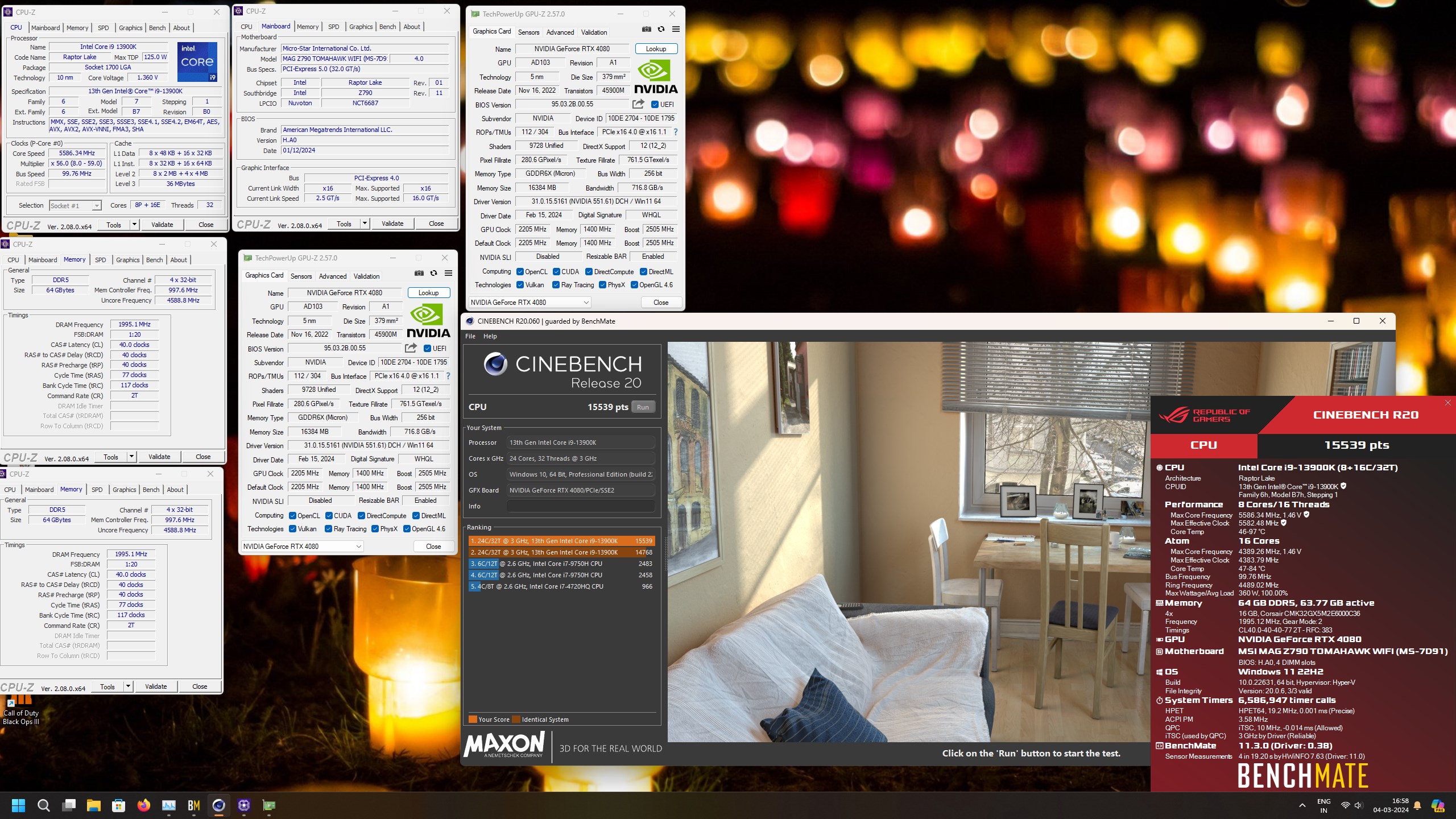Screen dimensions: 1456x819
Task: Click the CPU-Z chip taskbar icon
Action: (244, 805)
